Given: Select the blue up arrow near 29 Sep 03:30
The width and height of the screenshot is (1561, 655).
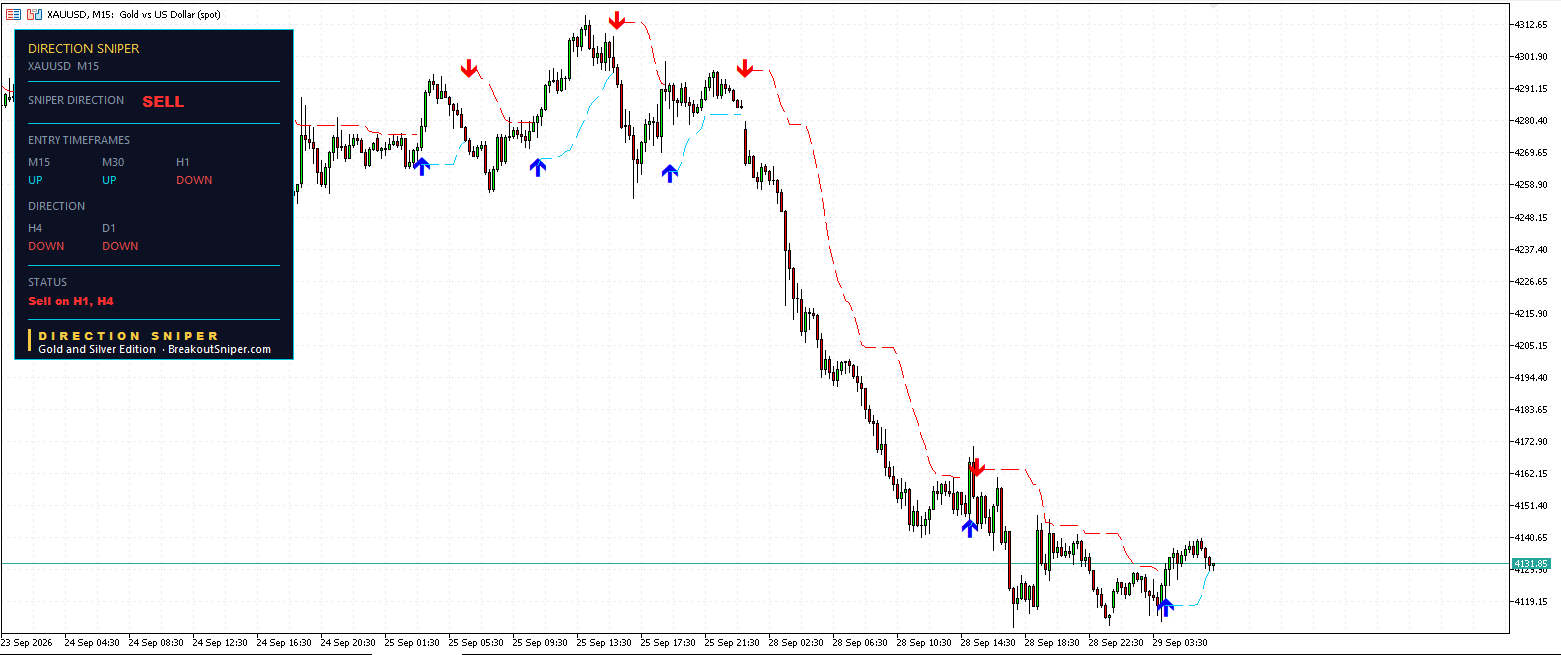Looking at the screenshot, I should (1165, 607).
